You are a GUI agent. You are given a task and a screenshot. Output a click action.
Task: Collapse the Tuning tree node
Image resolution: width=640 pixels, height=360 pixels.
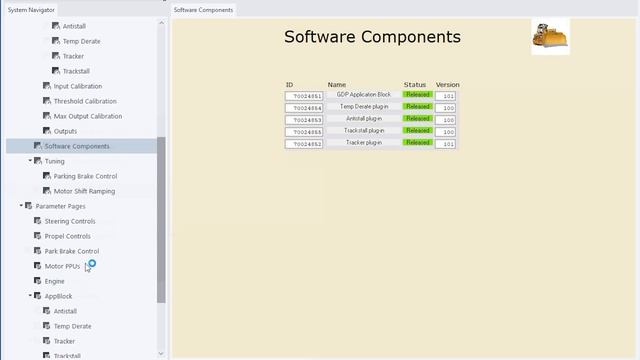(30, 160)
